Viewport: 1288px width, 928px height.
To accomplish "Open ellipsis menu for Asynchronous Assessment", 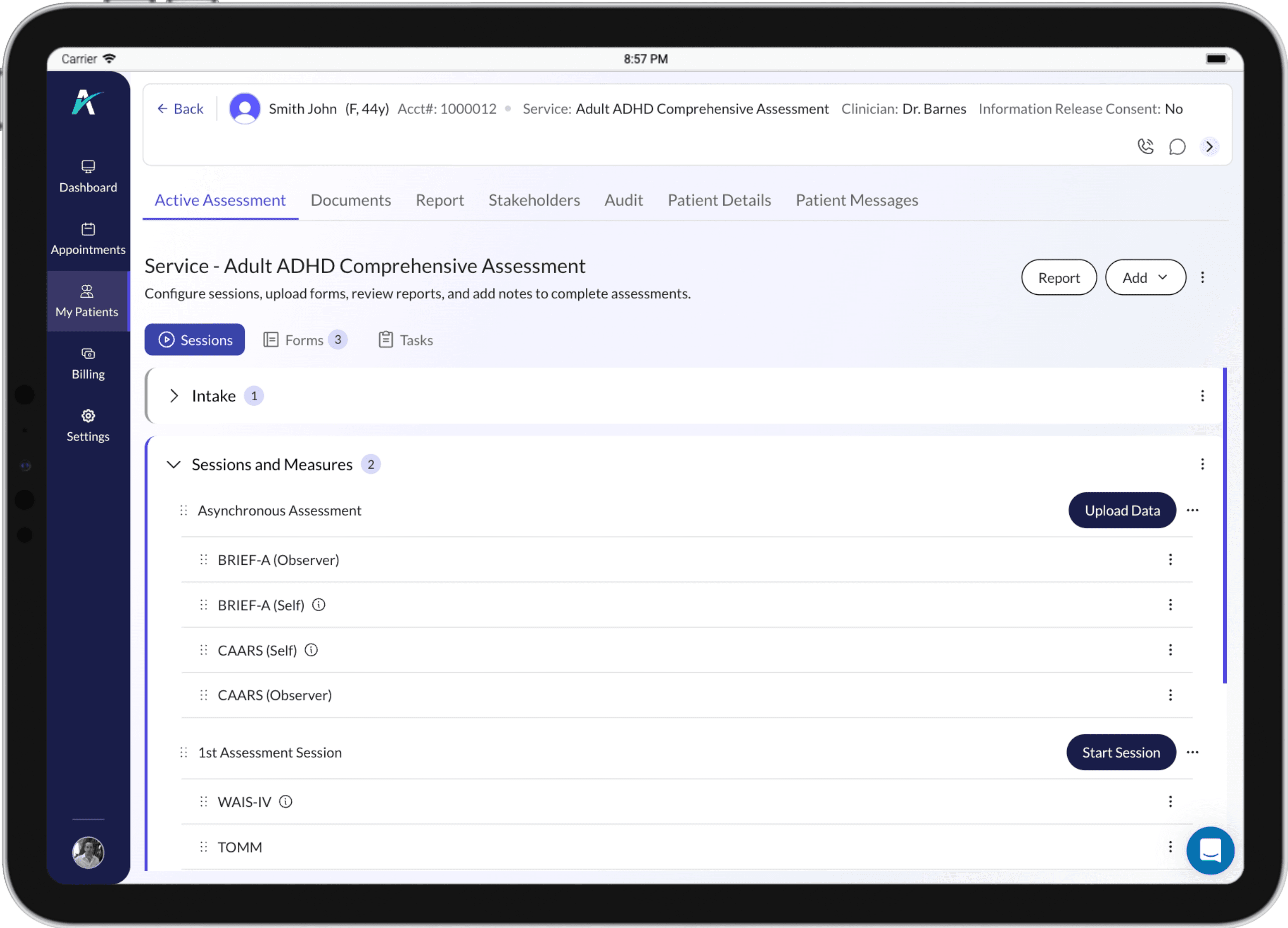I will 1193,510.
